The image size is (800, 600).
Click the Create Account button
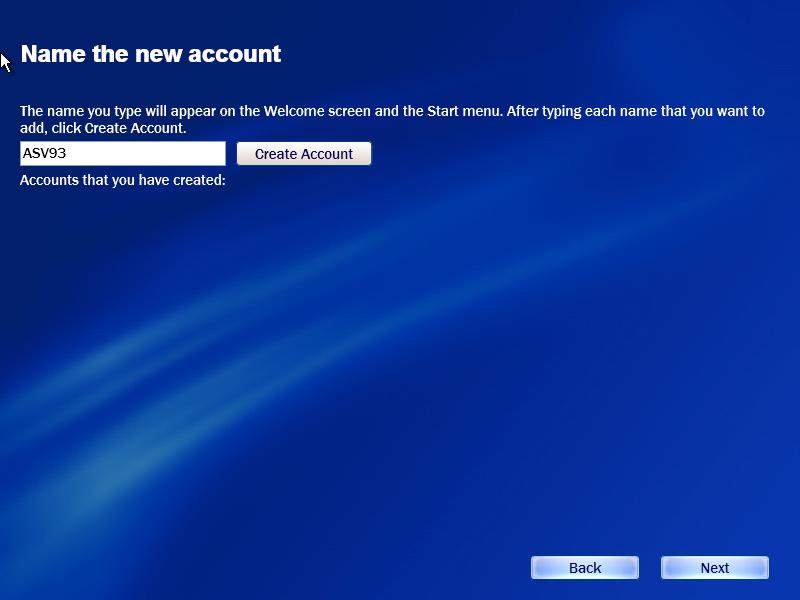[303, 154]
